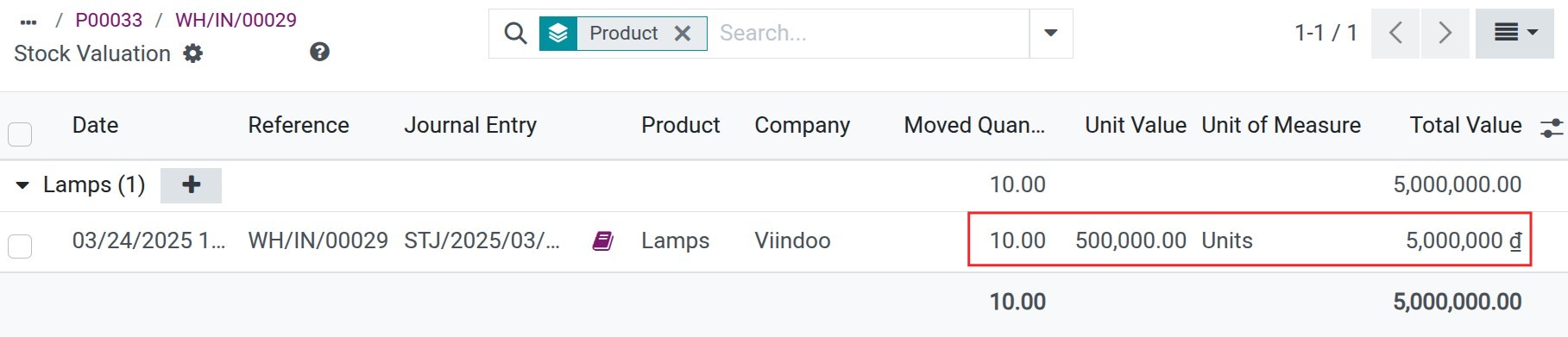The height and width of the screenshot is (337, 1568).
Task: Click the search magnifier icon
Action: (515, 34)
